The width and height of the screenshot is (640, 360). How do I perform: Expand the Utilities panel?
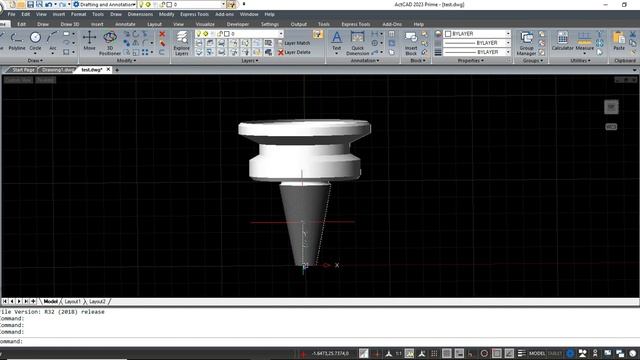coord(580,60)
